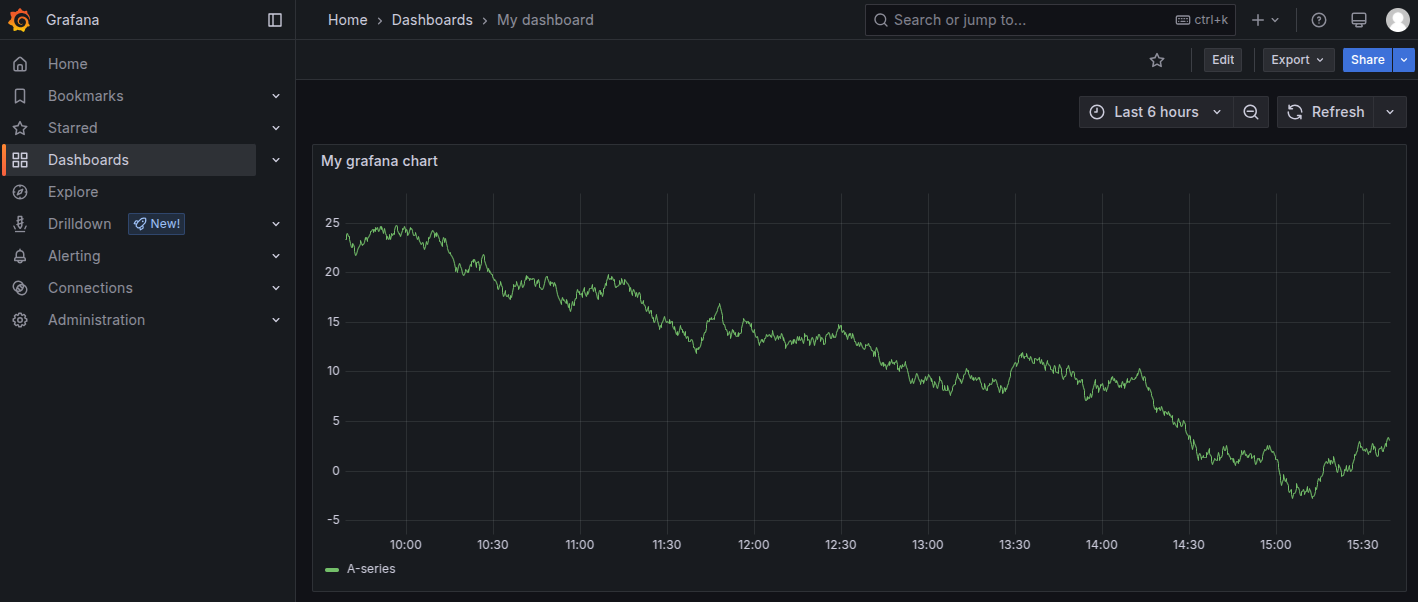Zoom out the time range
The width and height of the screenshot is (1418, 602).
pos(1251,112)
